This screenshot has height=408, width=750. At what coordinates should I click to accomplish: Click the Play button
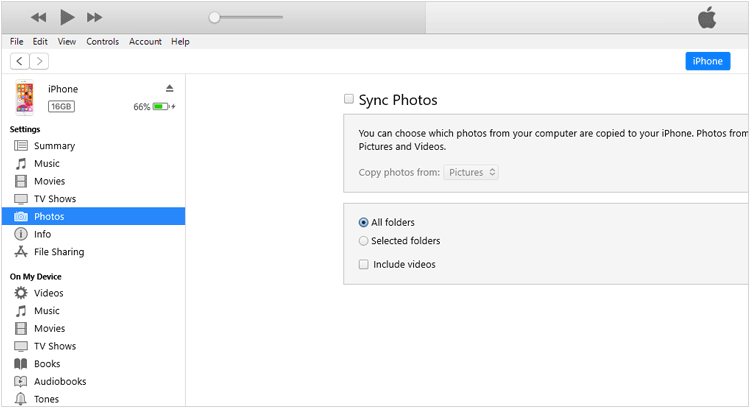coord(67,17)
